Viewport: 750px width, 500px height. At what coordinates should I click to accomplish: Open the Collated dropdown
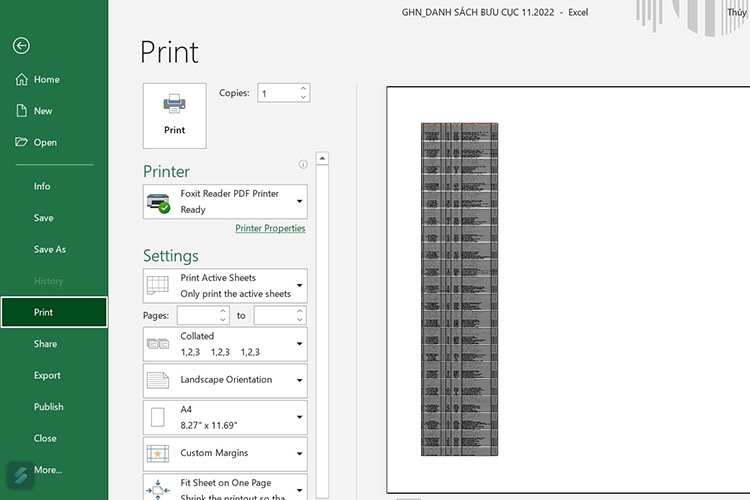tap(225, 344)
